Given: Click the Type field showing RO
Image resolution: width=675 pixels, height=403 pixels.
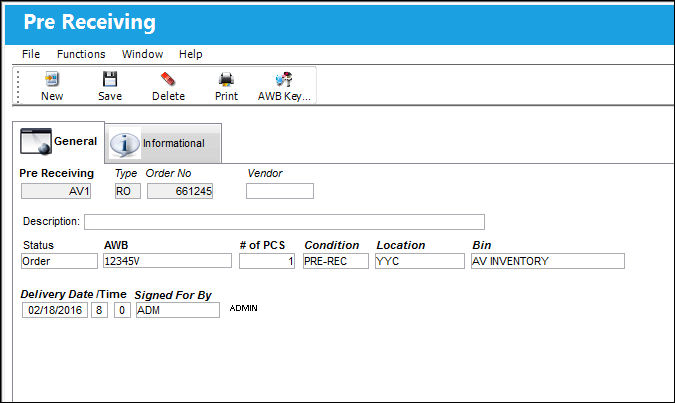Looking at the screenshot, I should pos(127,191).
